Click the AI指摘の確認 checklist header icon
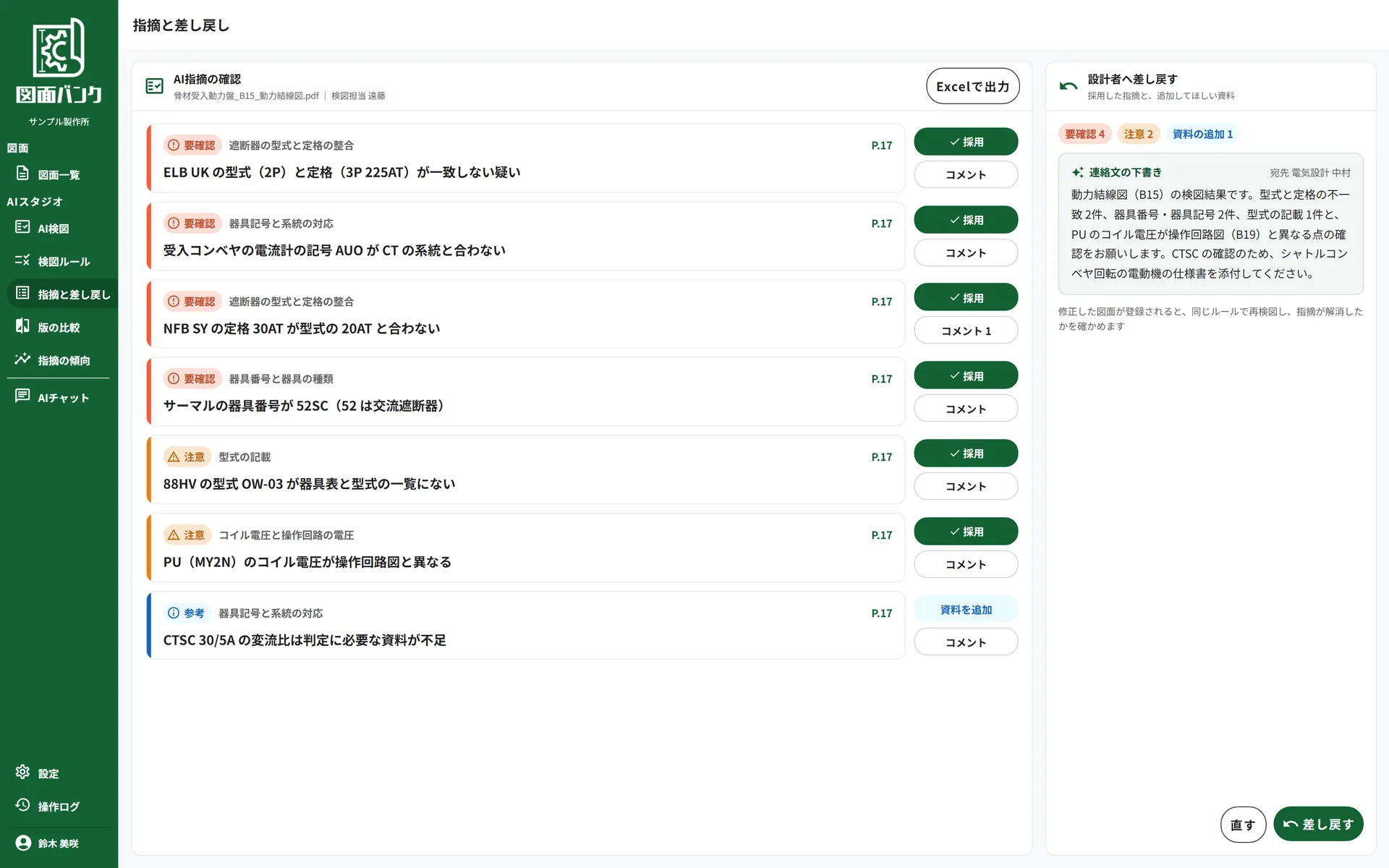 point(154,86)
